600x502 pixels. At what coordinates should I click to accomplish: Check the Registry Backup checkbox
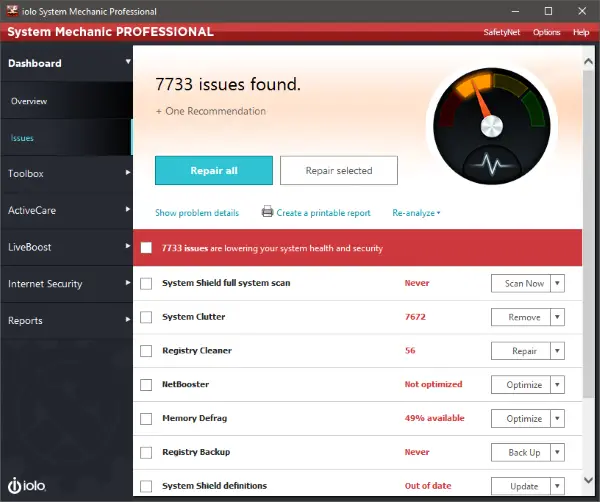[146, 452]
